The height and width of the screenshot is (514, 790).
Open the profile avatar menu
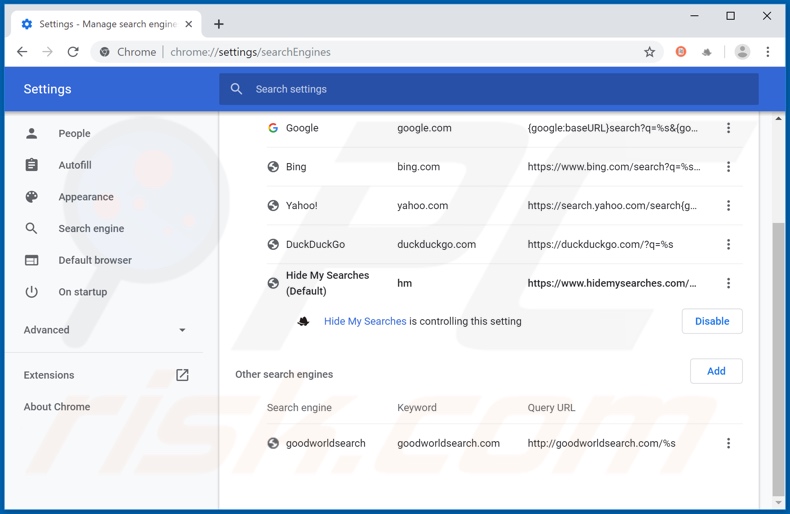[742, 51]
